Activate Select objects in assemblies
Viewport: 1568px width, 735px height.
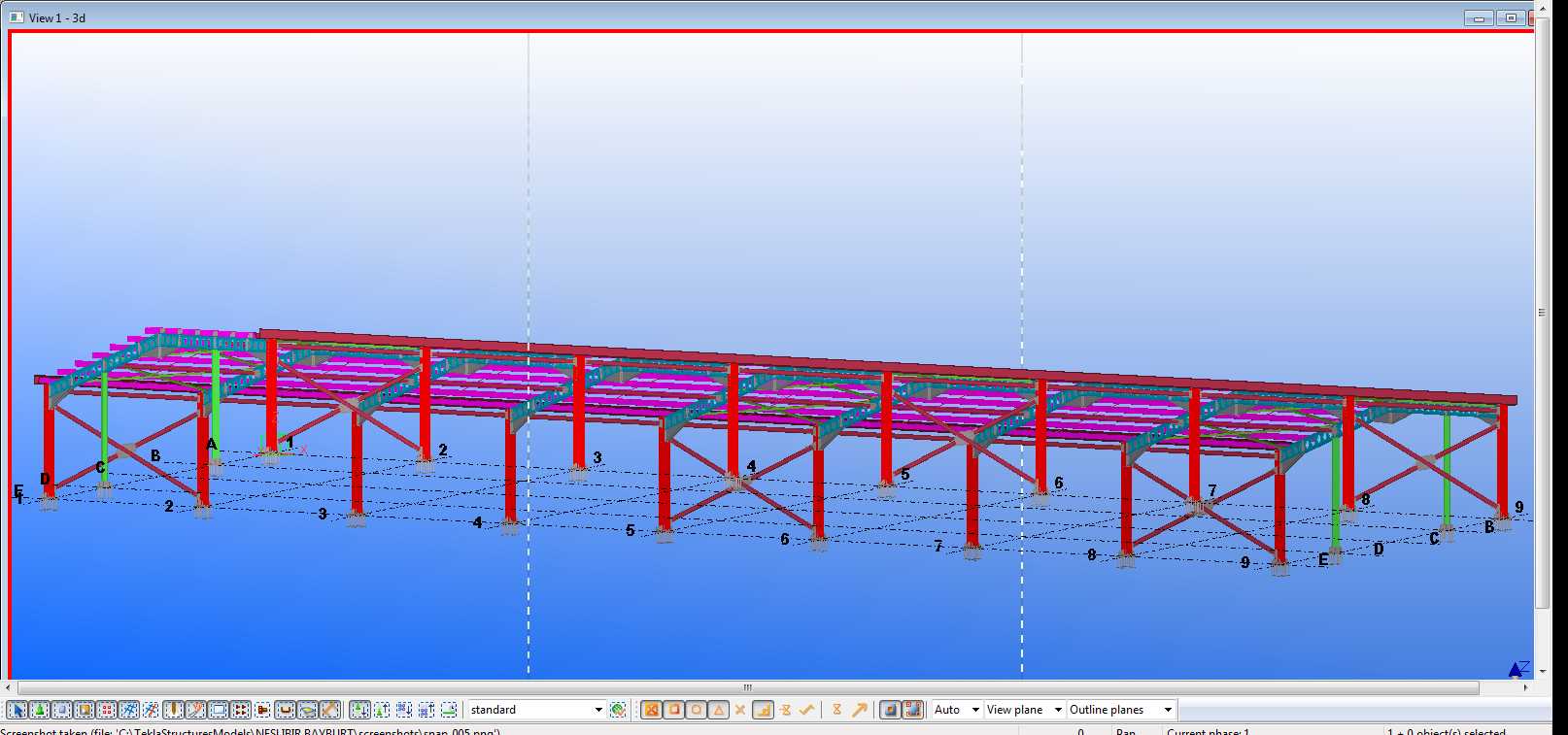pos(426,710)
